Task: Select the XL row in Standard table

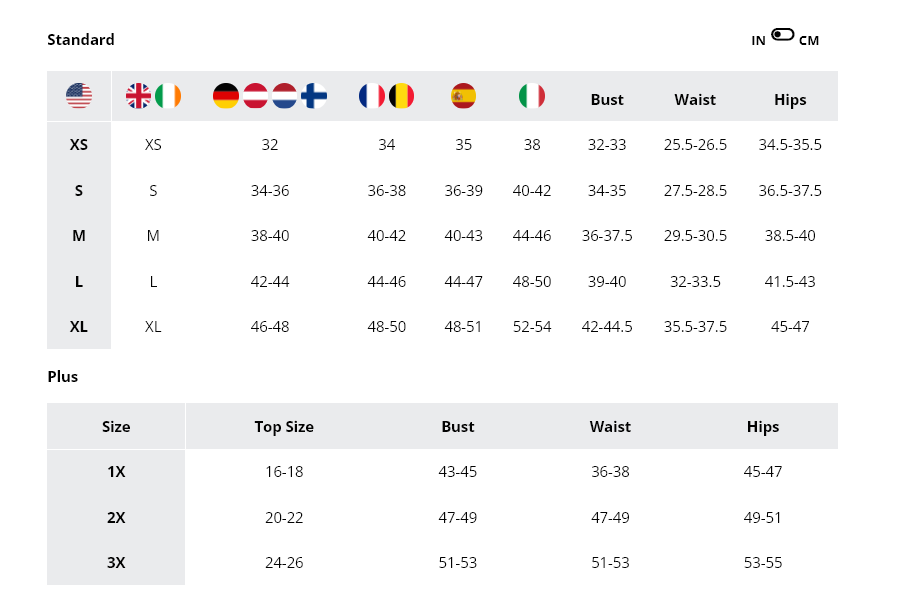Action: coord(79,327)
